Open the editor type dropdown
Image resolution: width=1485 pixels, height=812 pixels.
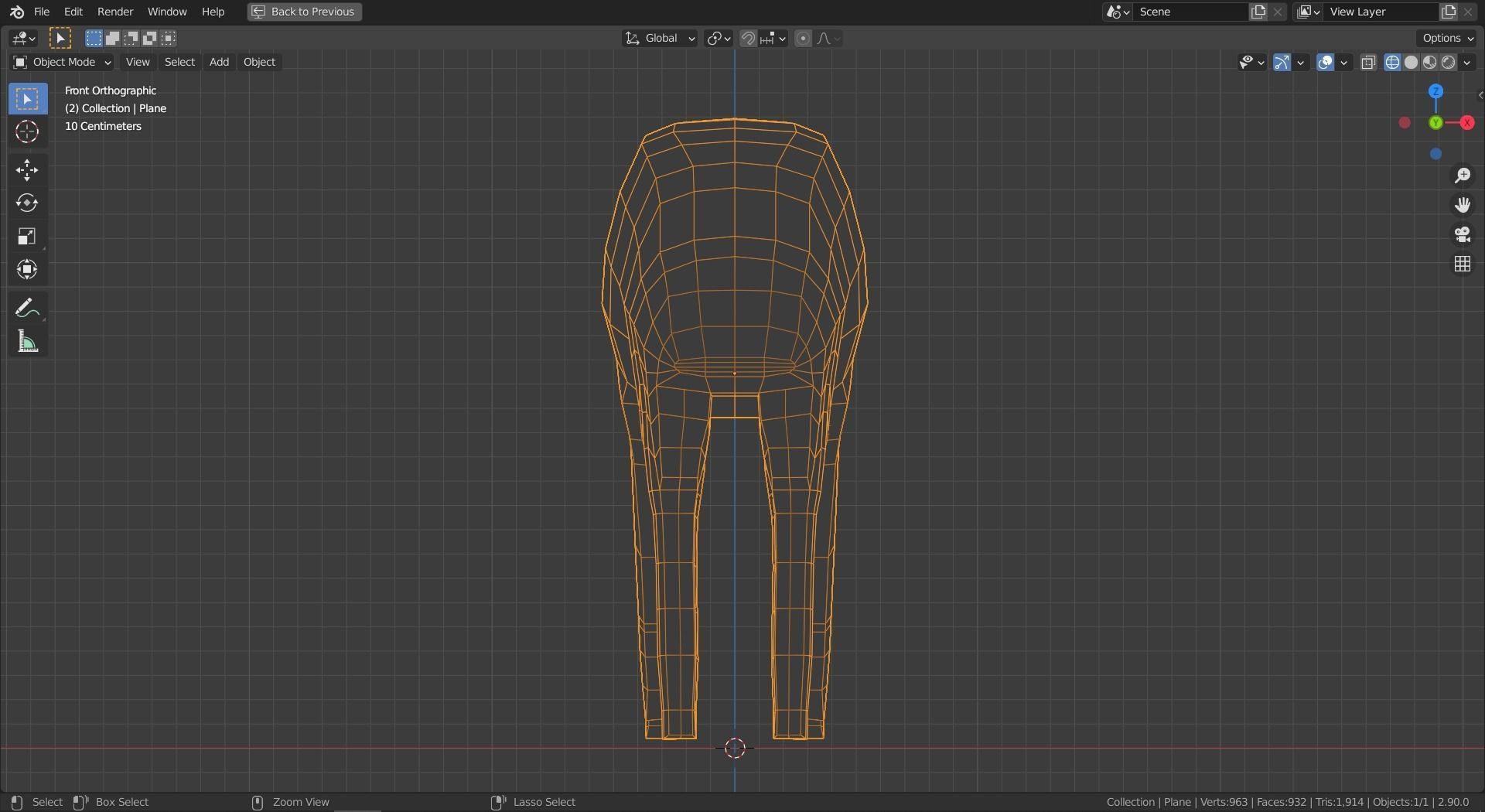[24, 38]
